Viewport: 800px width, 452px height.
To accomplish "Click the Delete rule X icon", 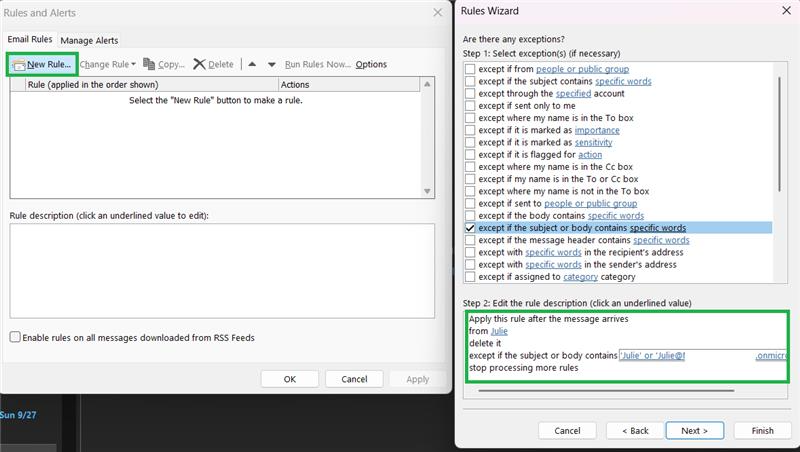I will coord(199,64).
